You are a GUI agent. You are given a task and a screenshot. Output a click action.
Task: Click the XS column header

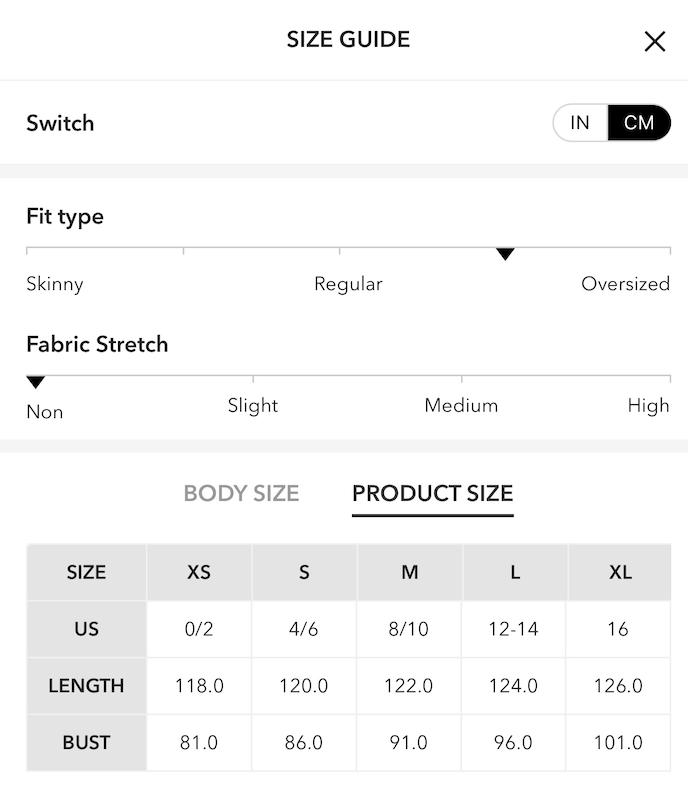(x=199, y=572)
